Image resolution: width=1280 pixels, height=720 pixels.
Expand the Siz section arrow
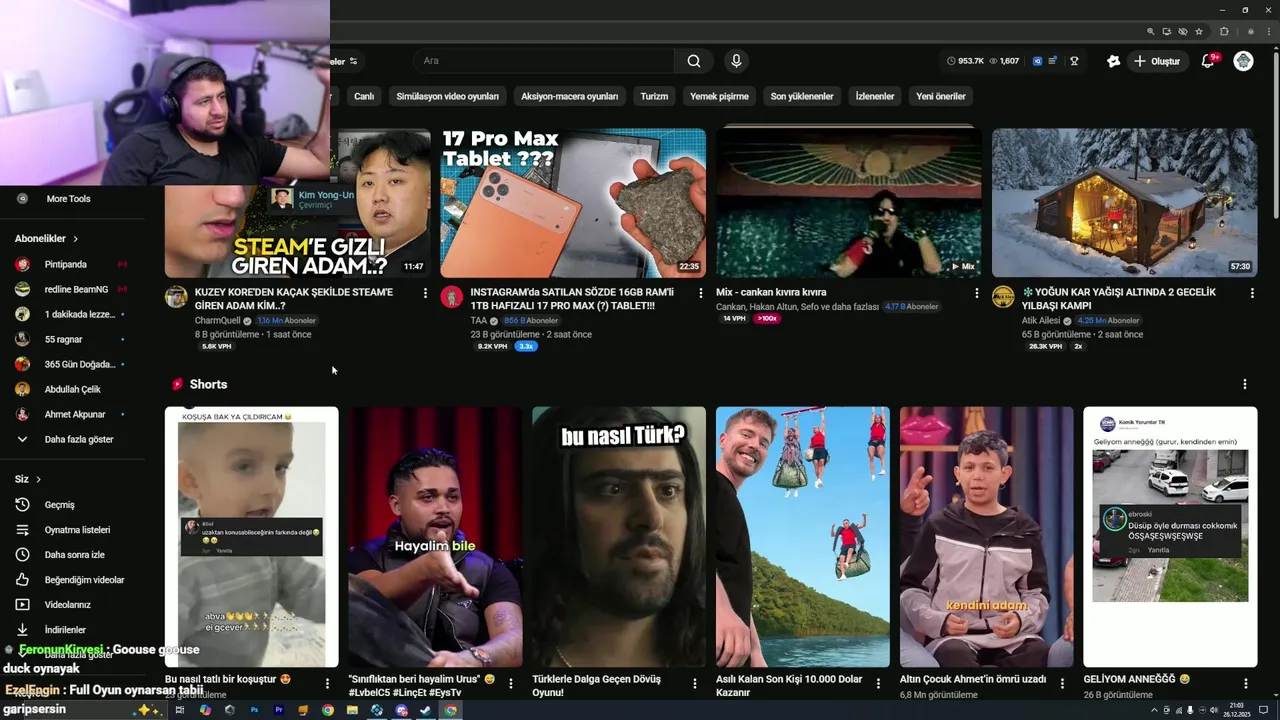pyautogui.click(x=38, y=480)
